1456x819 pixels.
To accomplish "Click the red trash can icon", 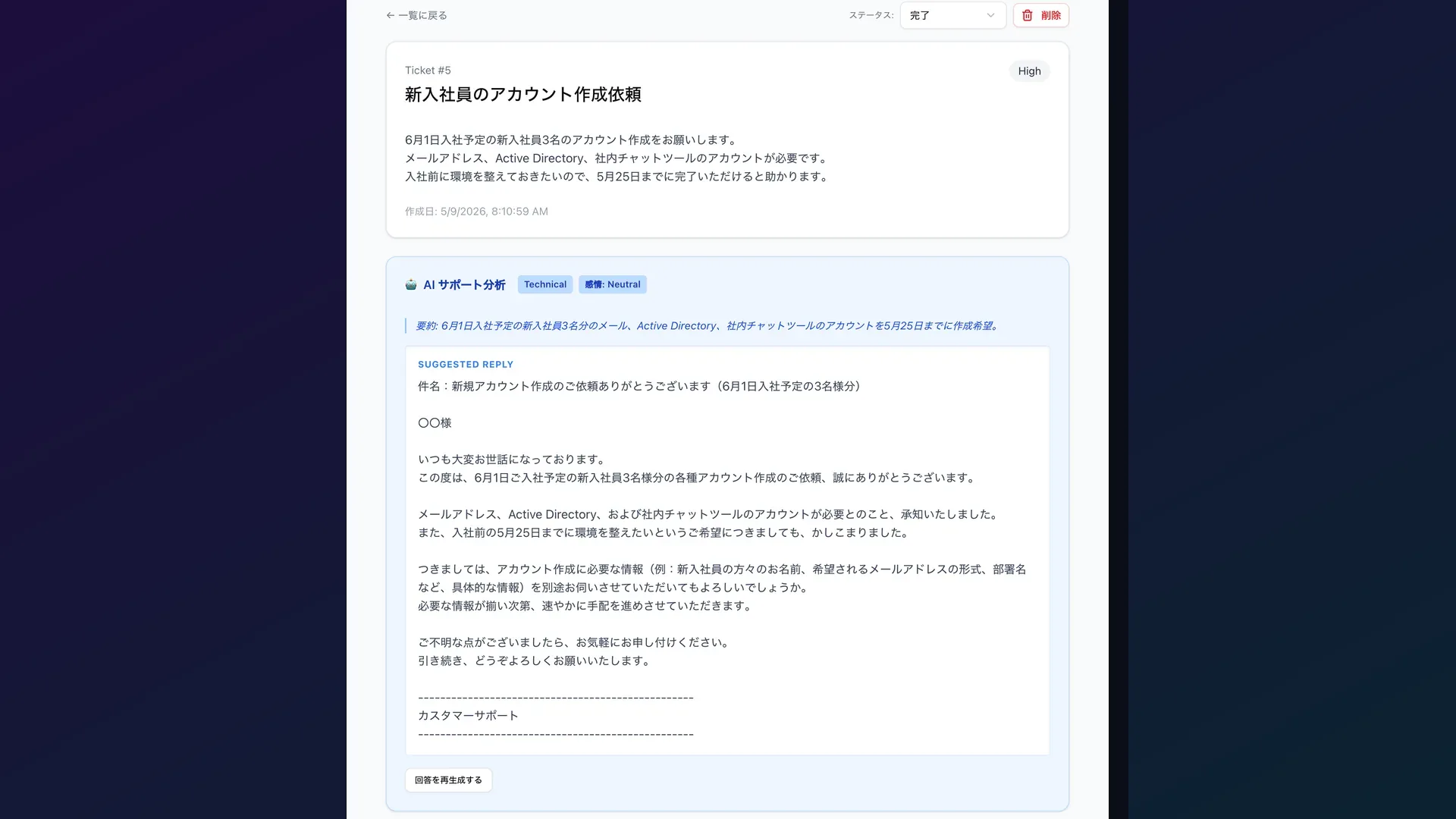I will pyautogui.click(x=1028, y=15).
